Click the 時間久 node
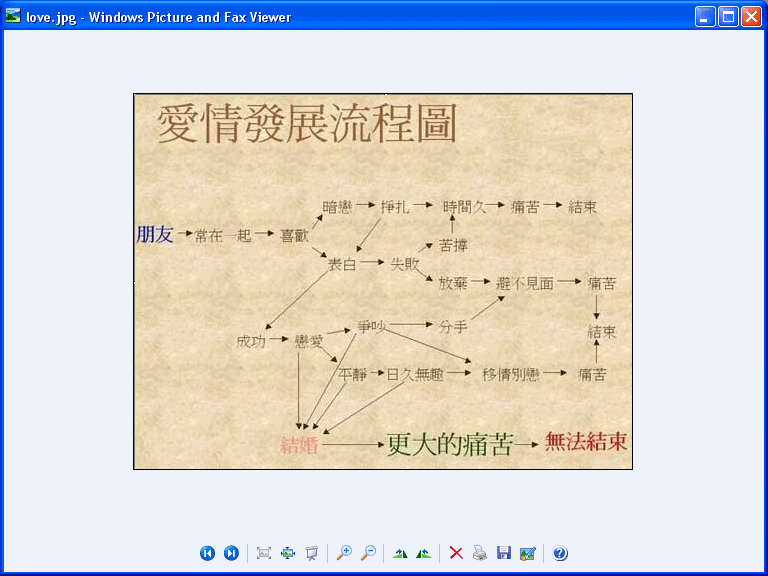The image size is (768, 576). click(x=464, y=207)
